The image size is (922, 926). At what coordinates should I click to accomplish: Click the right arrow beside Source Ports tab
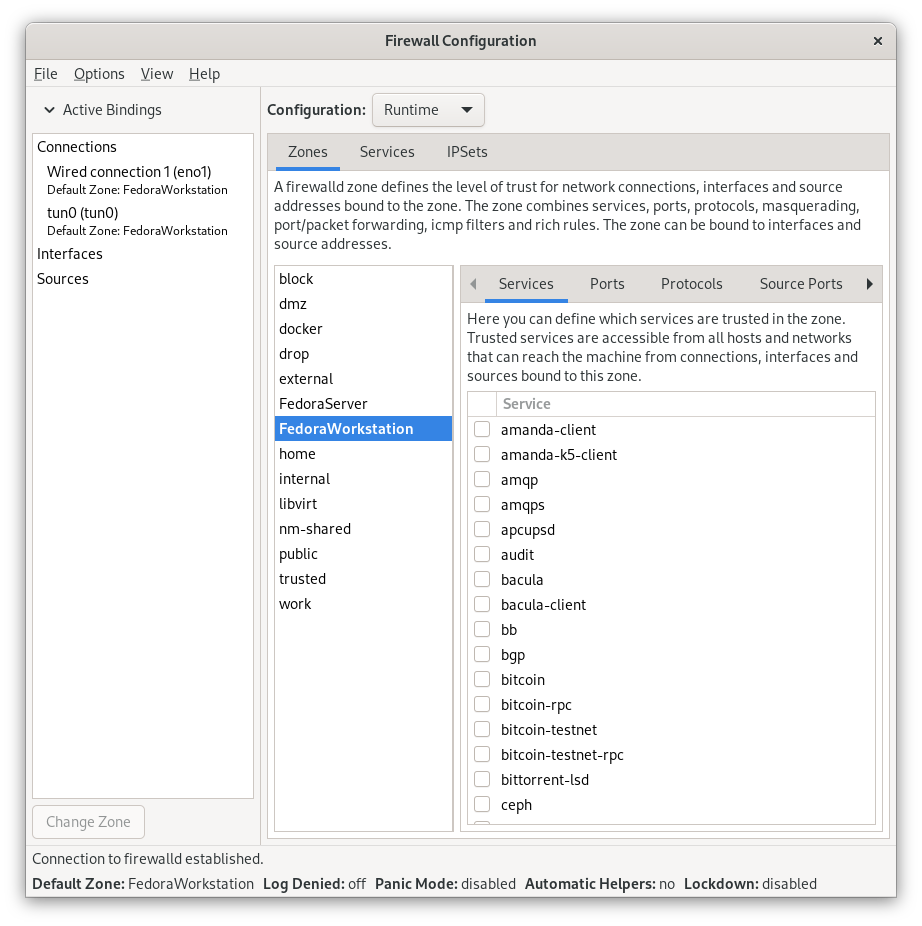click(871, 284)
